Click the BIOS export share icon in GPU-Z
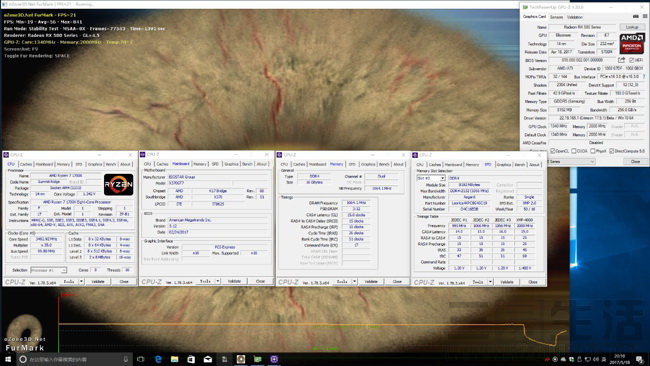Screen dimensions: 650x366 tap(621, 60)
